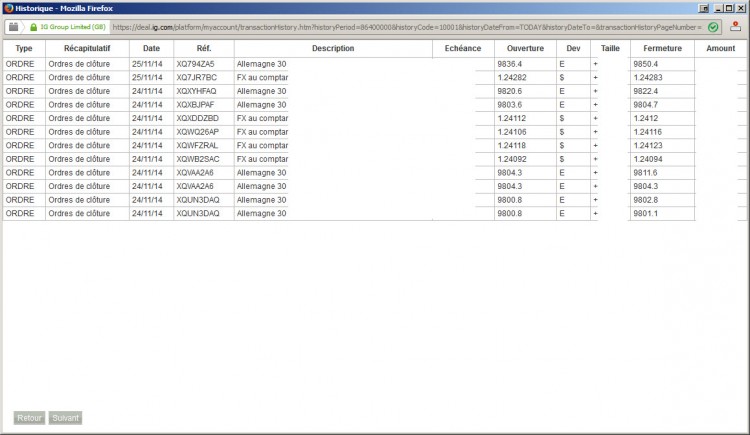This screenshot has width=750, height=435.
Task: Click closing value 9802.8
Action: [x=646, y=200]
